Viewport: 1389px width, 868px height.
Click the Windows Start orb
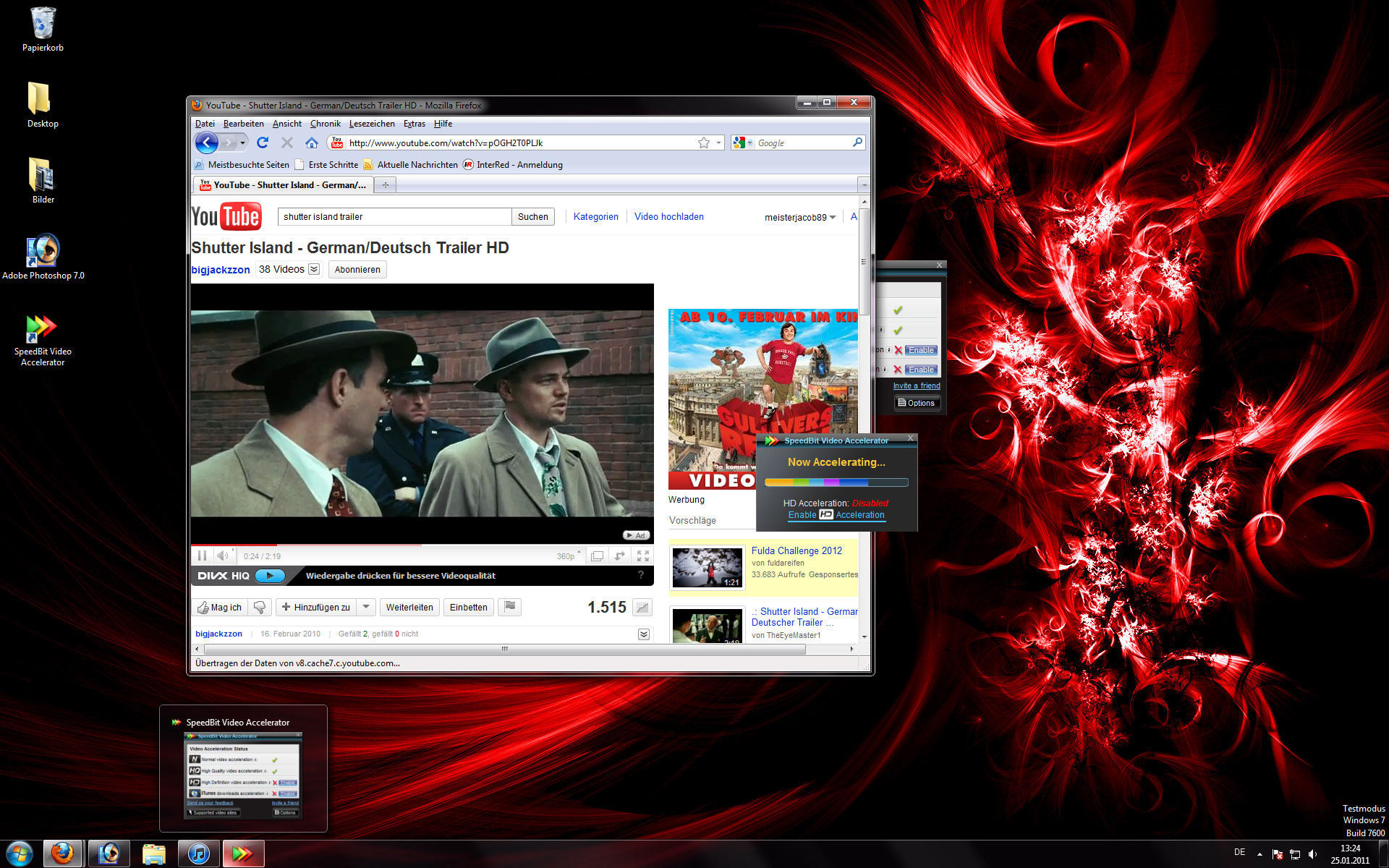coord(19,854)
